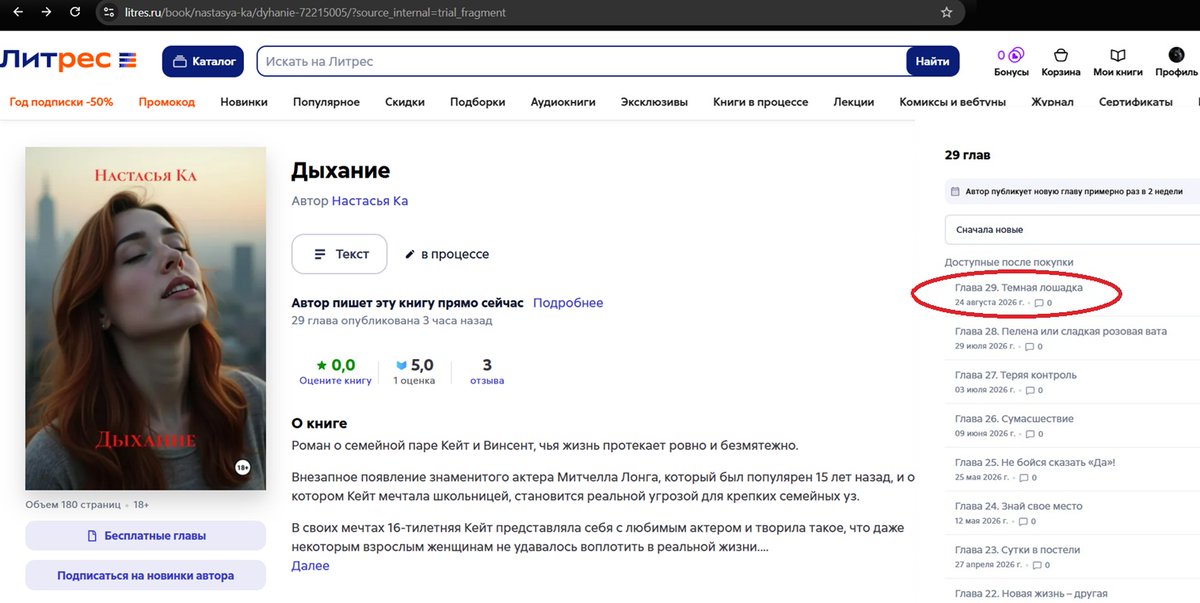1200x603 pixels.
Task: Open the 3 отзыва reviews link
Action: point(487,371)
